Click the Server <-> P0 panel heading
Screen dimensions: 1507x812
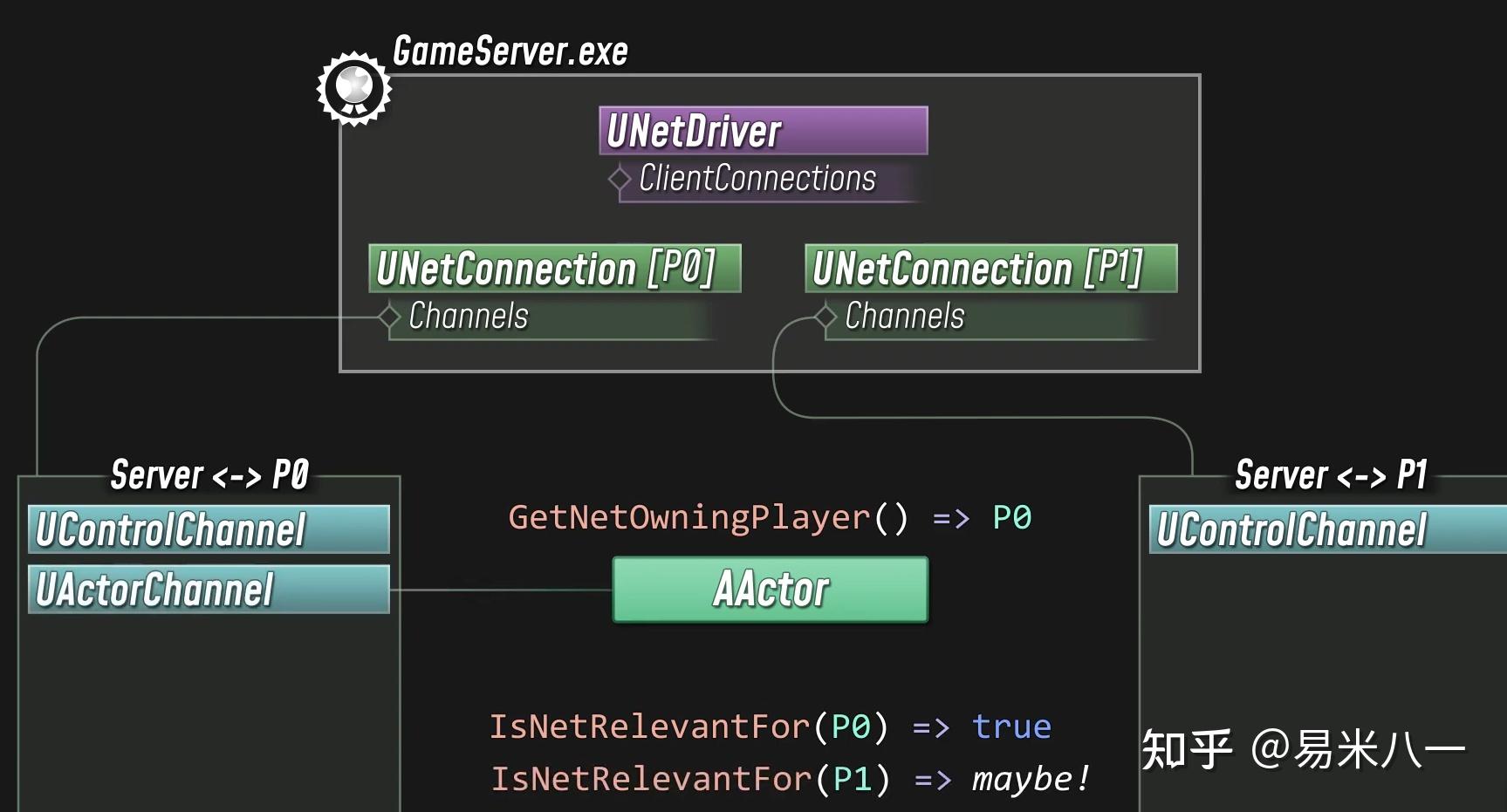209,475
